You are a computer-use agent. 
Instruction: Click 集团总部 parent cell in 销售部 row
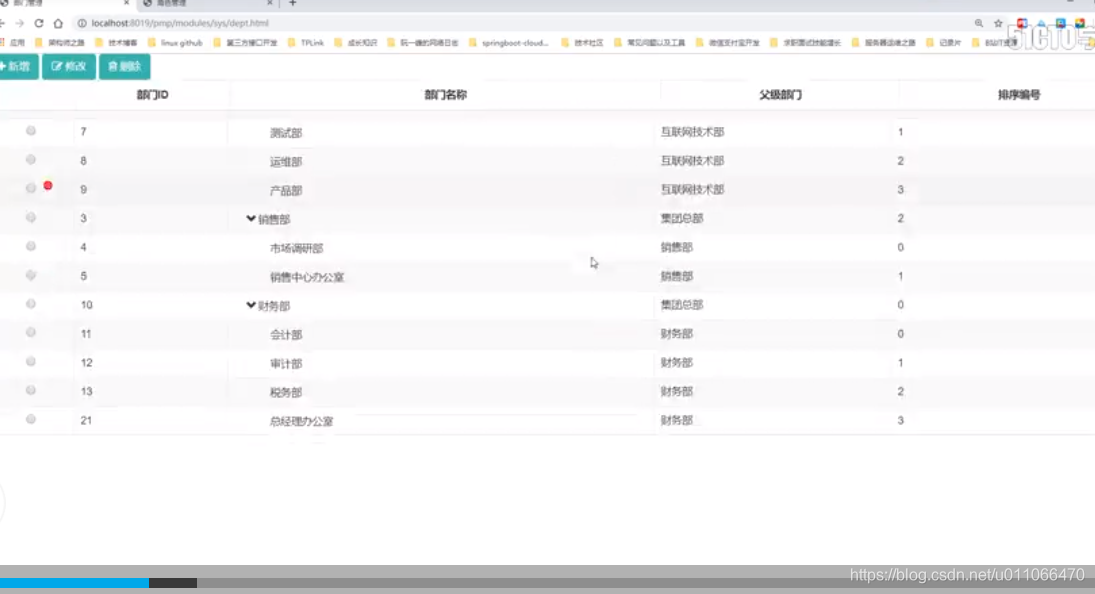[682, 218]
